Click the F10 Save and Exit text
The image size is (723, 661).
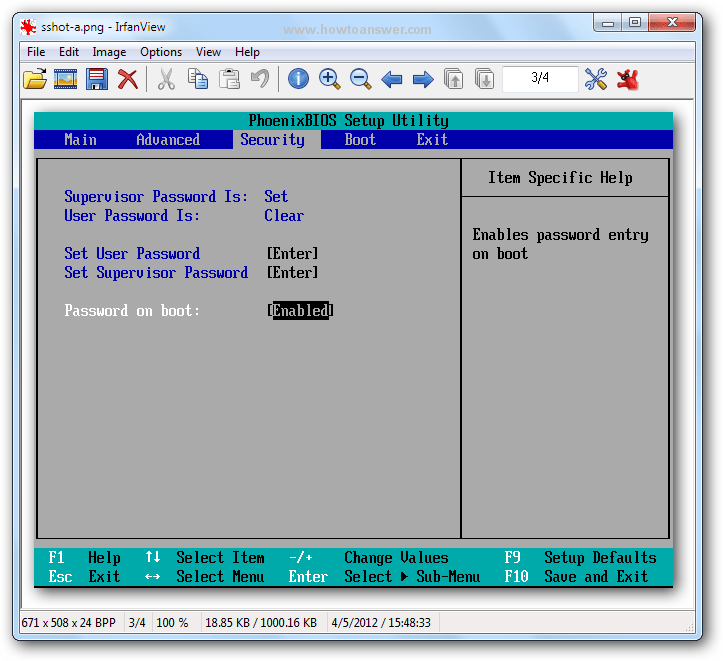(x=576, y=576)
